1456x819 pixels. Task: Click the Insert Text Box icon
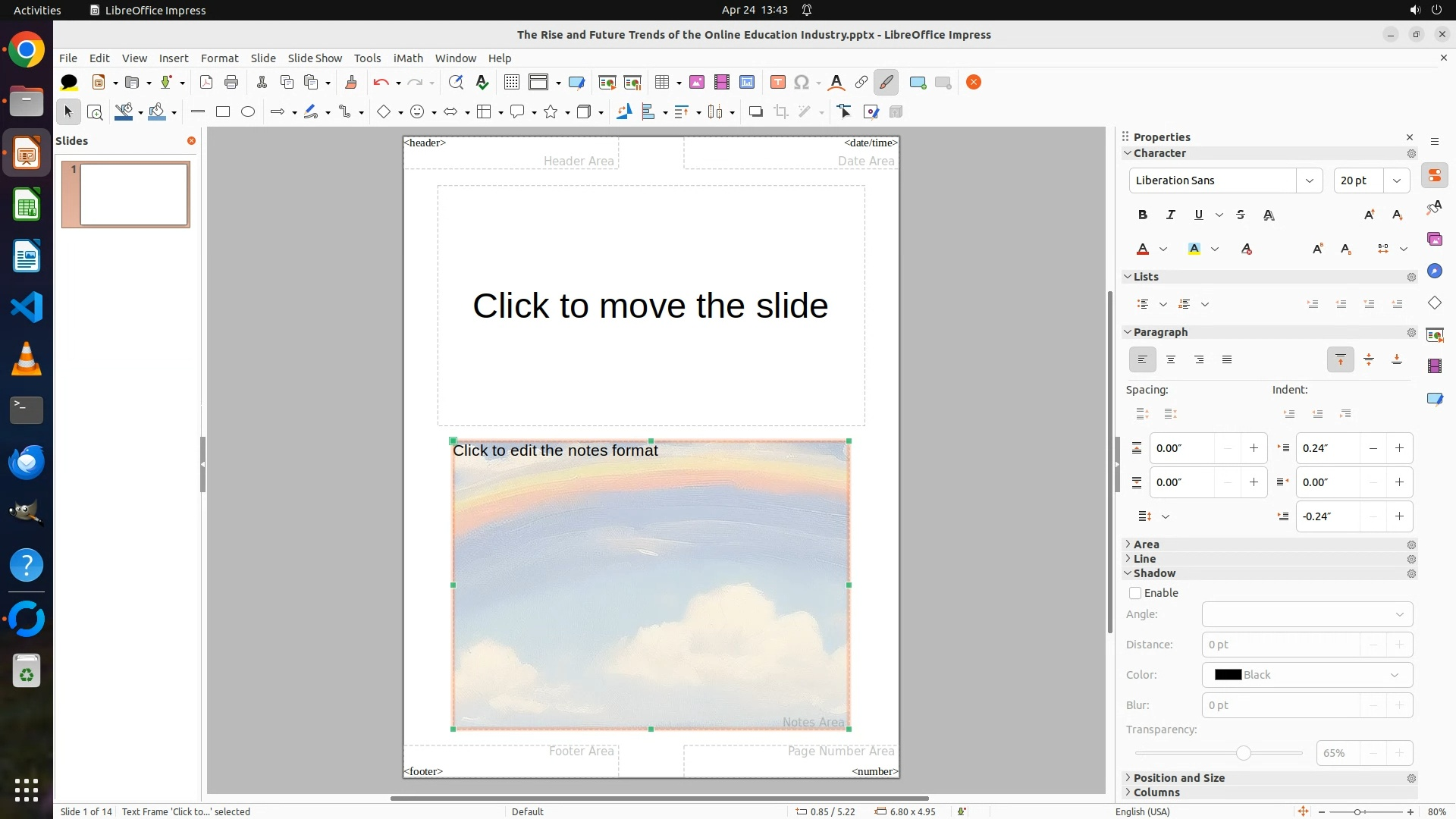pyautogui.click(x=777, y=83)
